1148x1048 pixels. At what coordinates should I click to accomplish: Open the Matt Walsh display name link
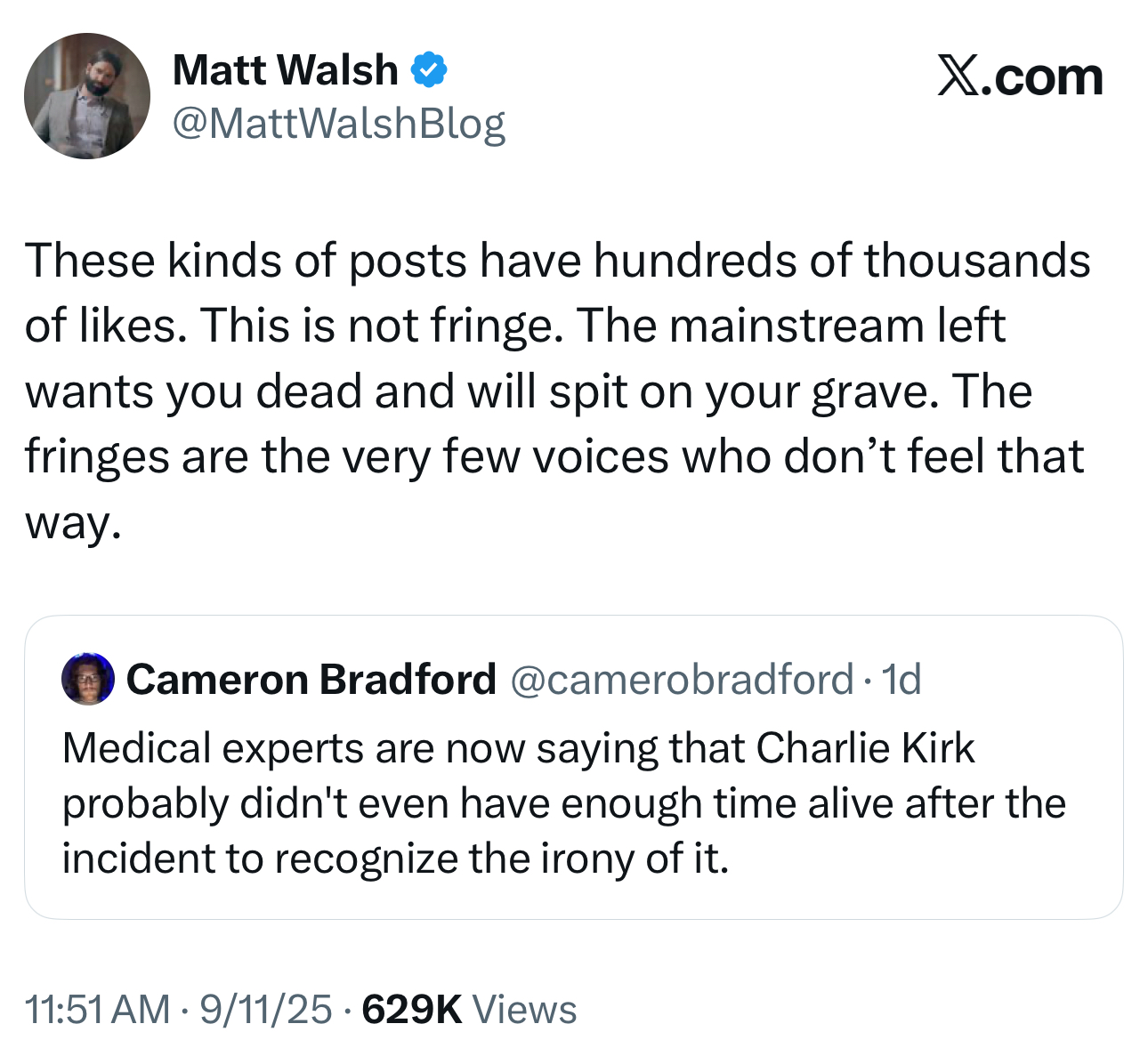point(285,70)
